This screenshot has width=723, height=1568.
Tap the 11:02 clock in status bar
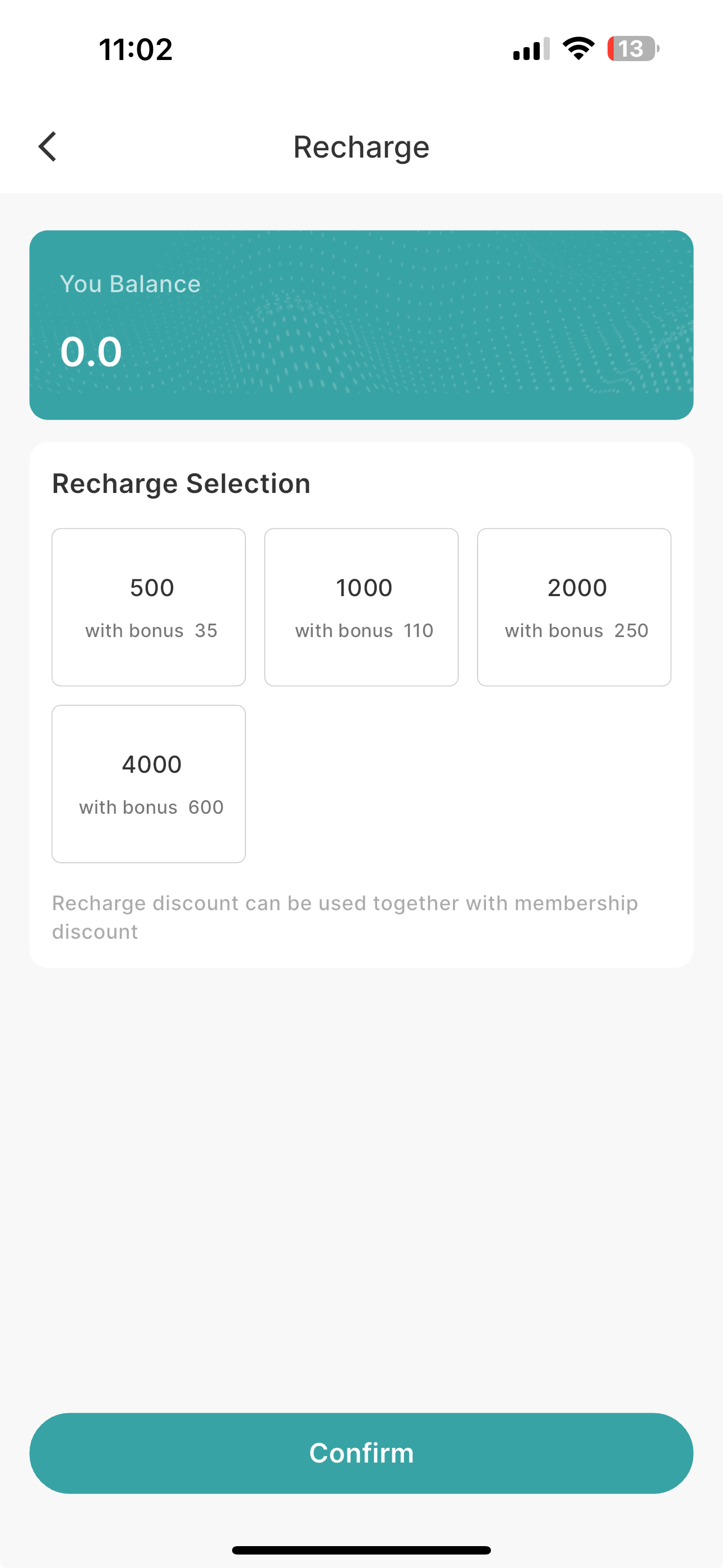point(136,49)
